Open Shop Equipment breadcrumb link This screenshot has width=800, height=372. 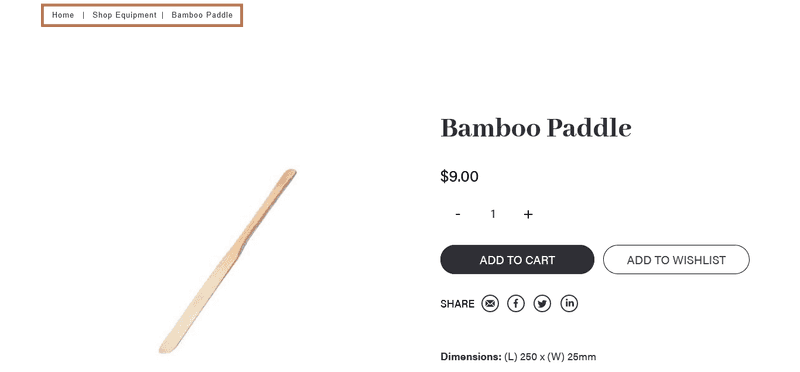coord(124,15)
